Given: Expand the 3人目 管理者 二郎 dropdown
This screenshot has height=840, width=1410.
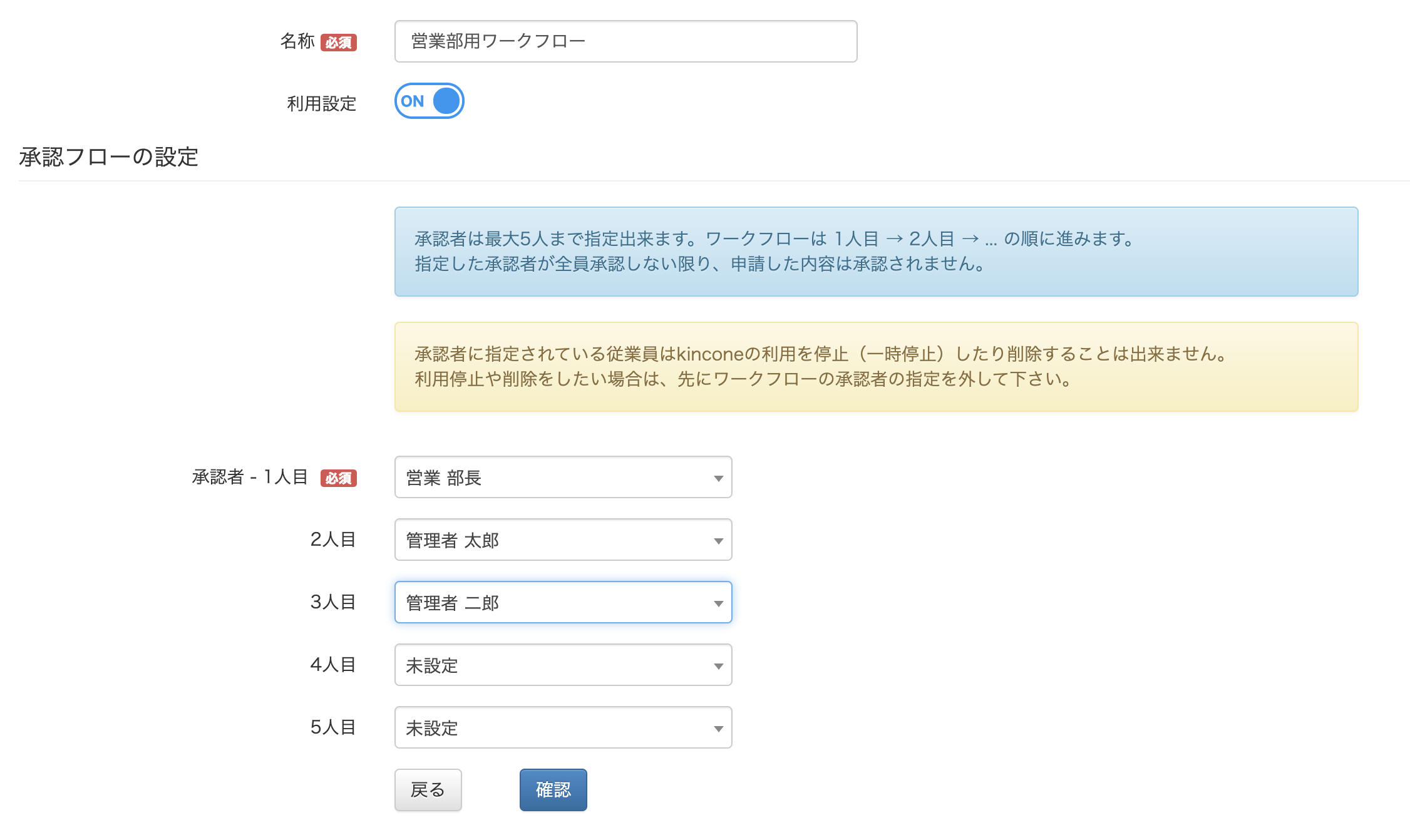Looking at the screenshot, I should pyautogui.click(x=562, y=603).
